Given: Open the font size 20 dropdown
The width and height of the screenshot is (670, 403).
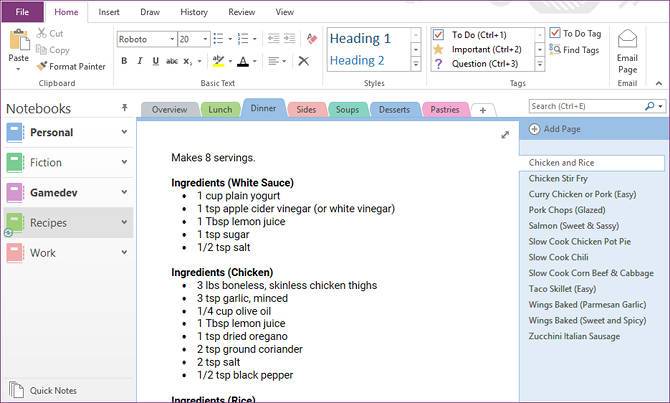Looking at the screenshot, I should [205, 39].
